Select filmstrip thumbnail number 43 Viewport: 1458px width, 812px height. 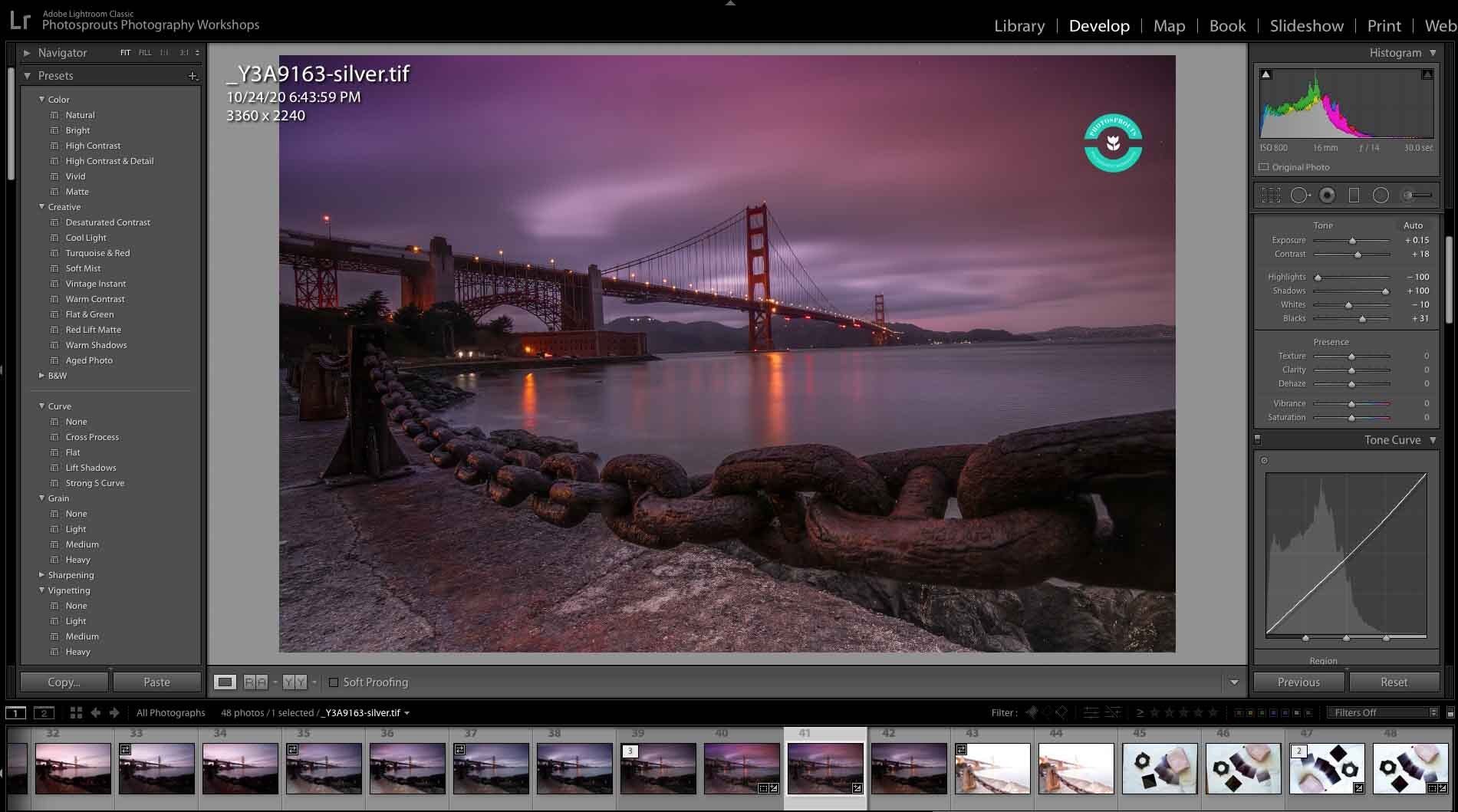point(992,768)
